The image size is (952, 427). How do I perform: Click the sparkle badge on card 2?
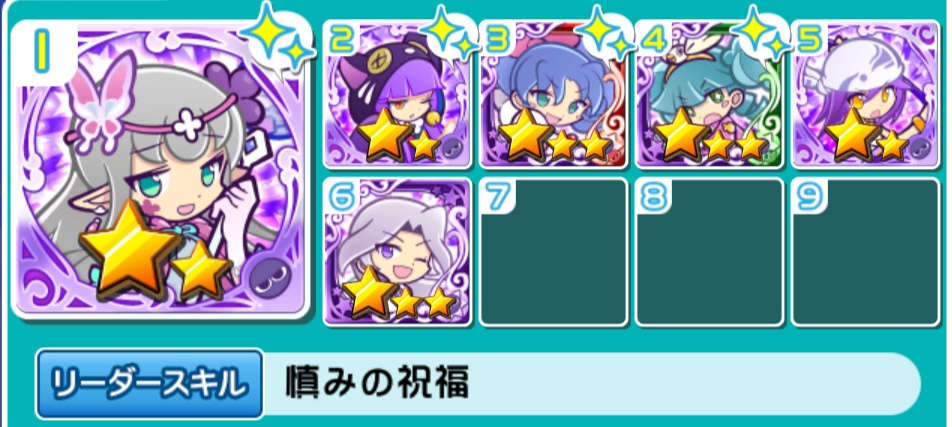tap(450, 32)
